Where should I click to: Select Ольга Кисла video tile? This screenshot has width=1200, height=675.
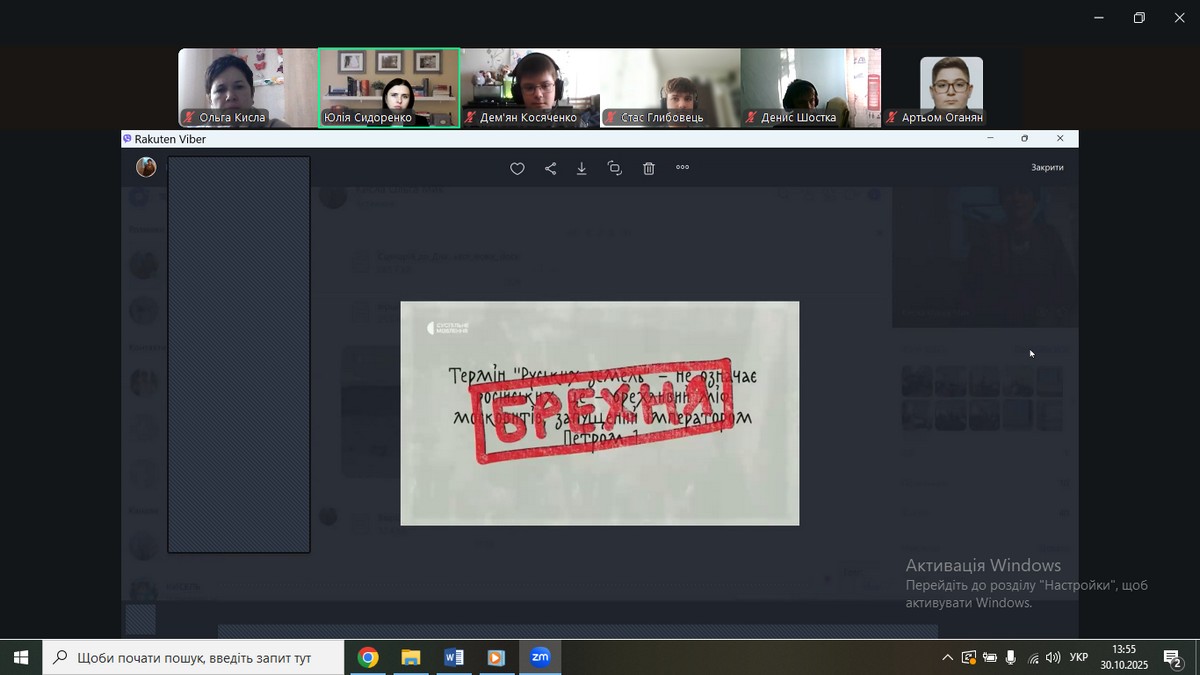tap(247, 87)
